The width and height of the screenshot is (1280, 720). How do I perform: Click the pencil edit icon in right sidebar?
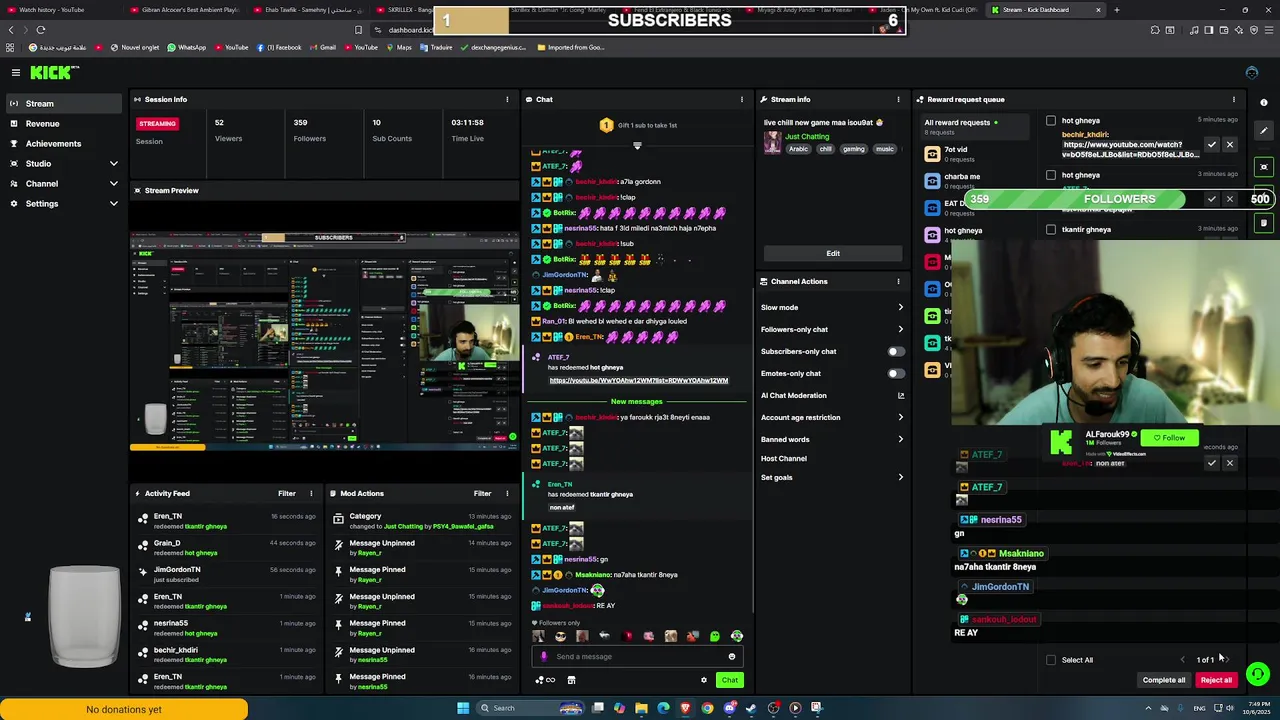pyautogui.click(x=1264, y=130)
